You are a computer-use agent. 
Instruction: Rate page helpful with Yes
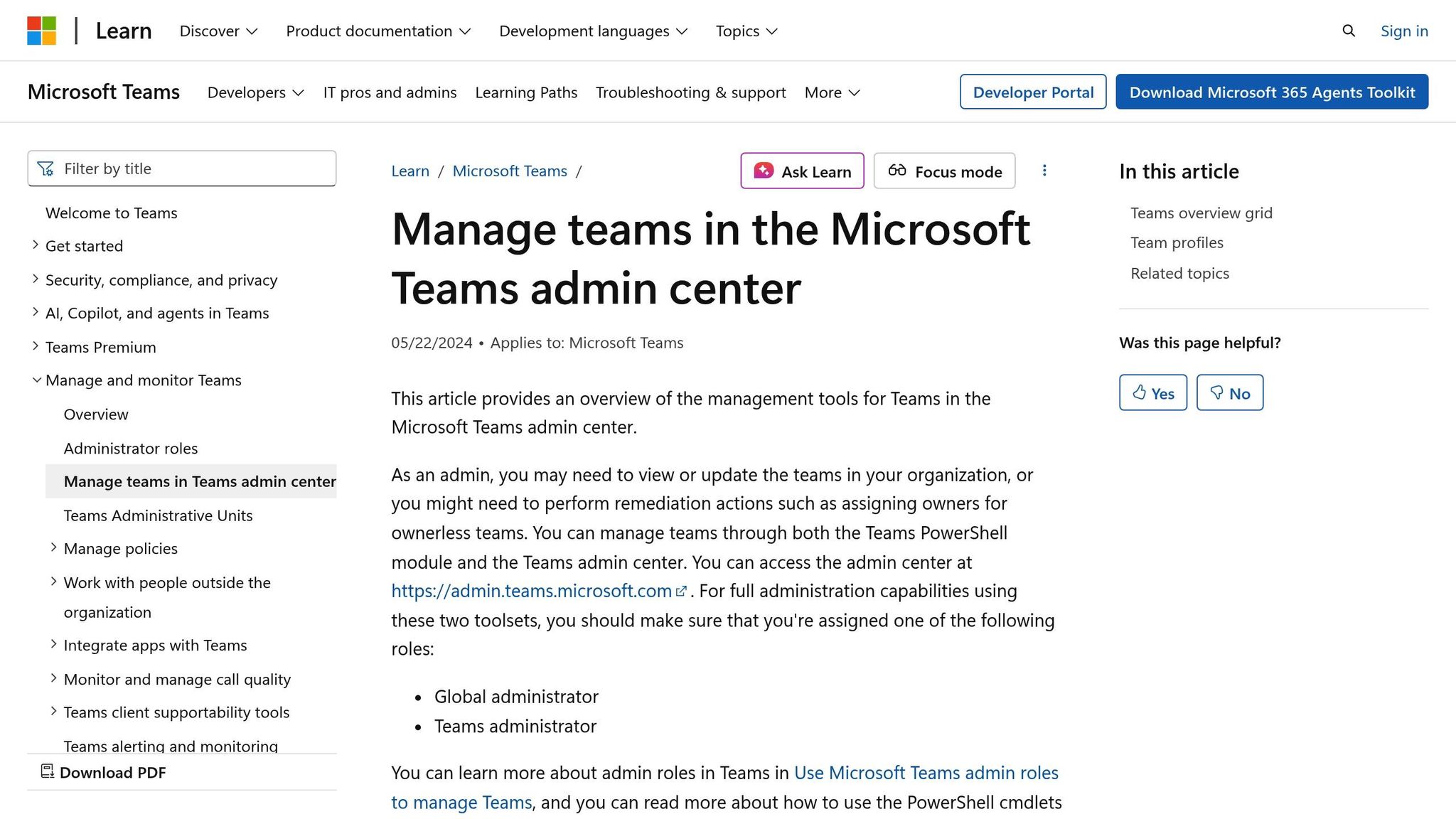pos(1153,392)
